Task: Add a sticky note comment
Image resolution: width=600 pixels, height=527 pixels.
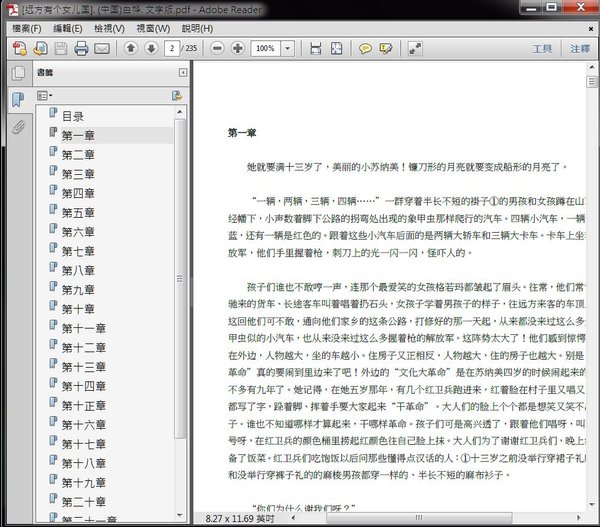Action: [366, 48]
